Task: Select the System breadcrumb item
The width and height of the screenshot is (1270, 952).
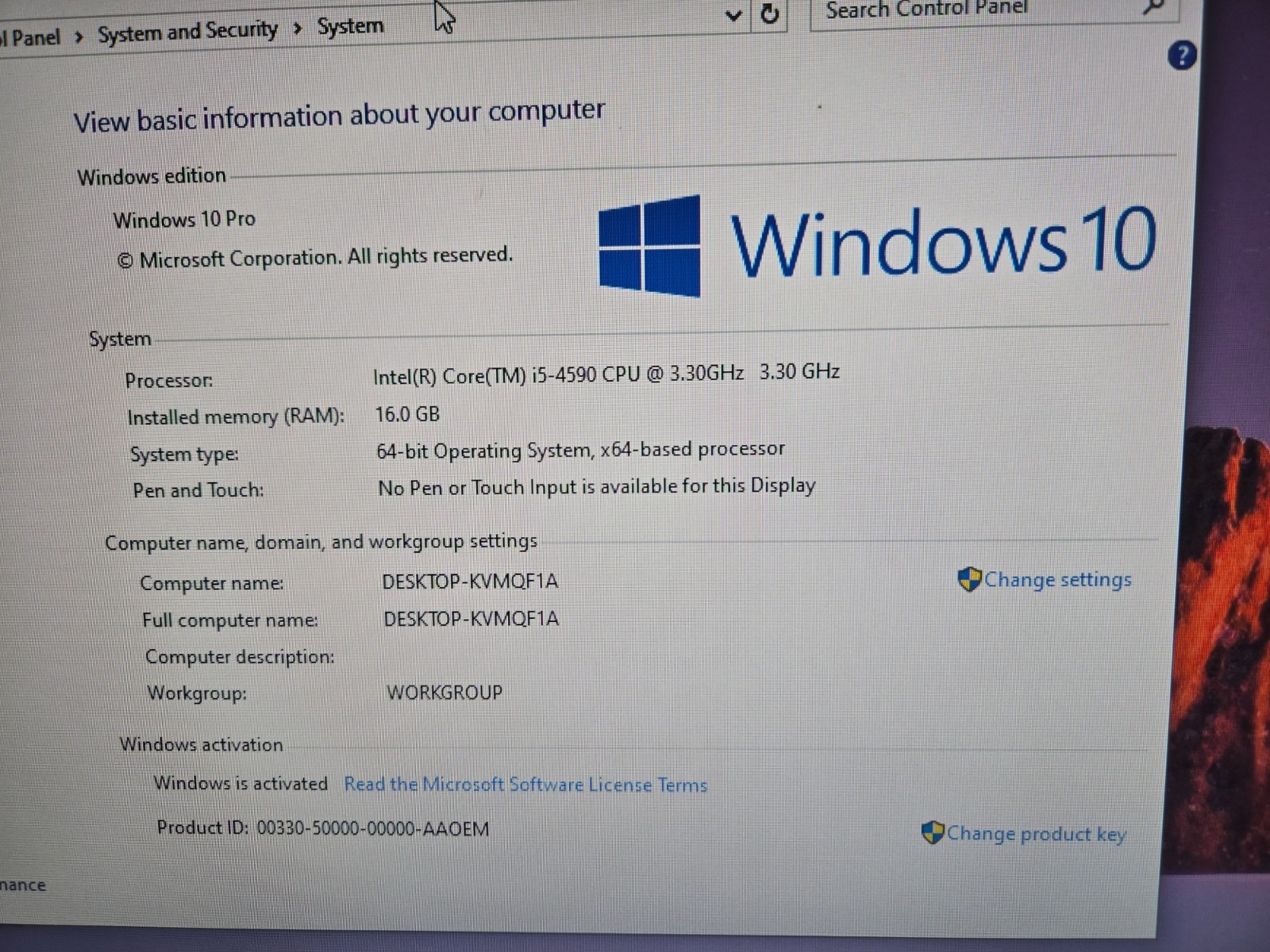Action: 350,26
